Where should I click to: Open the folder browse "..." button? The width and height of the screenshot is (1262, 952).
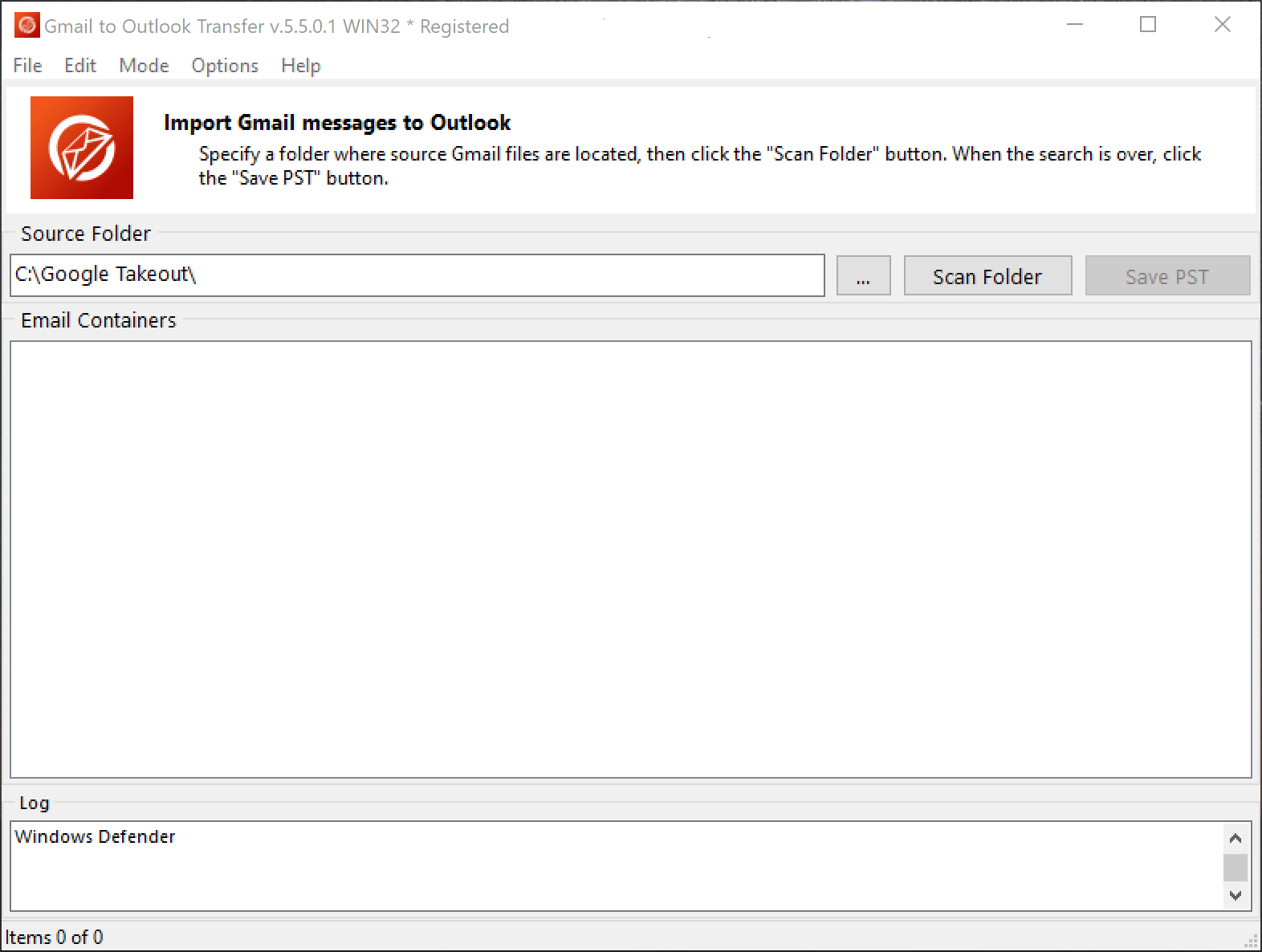click(863, 276)
